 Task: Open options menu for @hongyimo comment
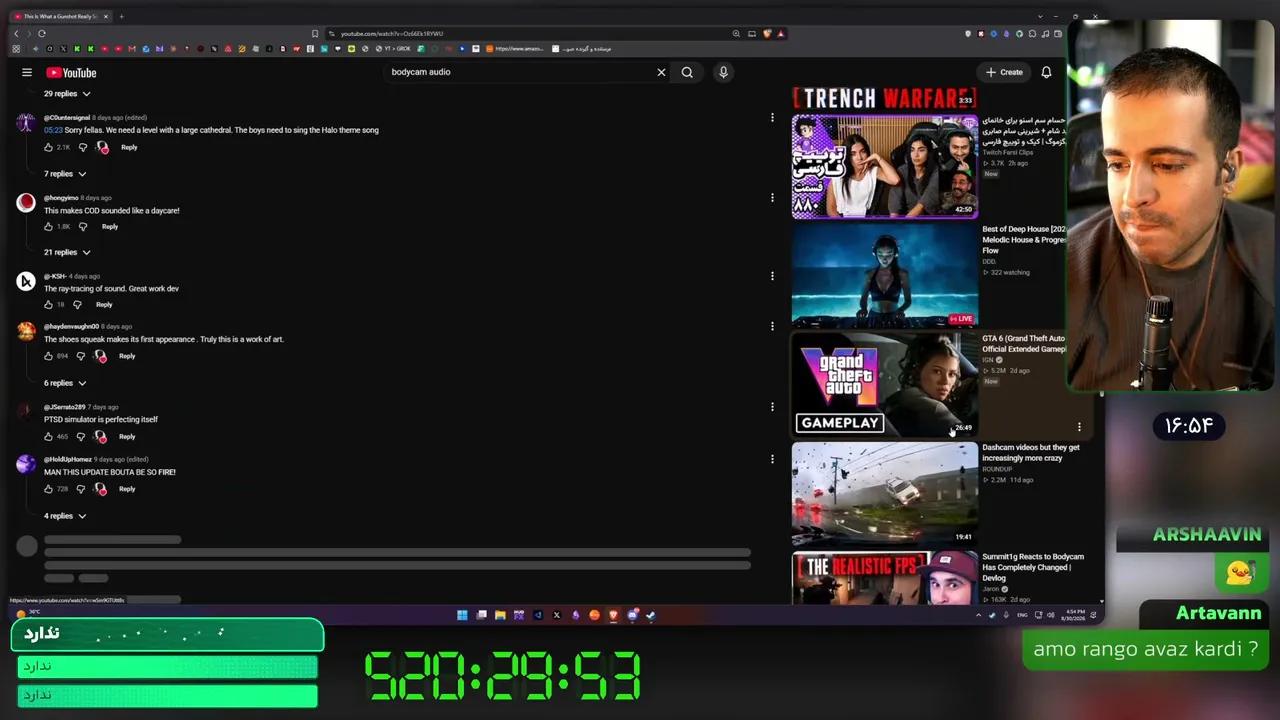click(772, 198)
